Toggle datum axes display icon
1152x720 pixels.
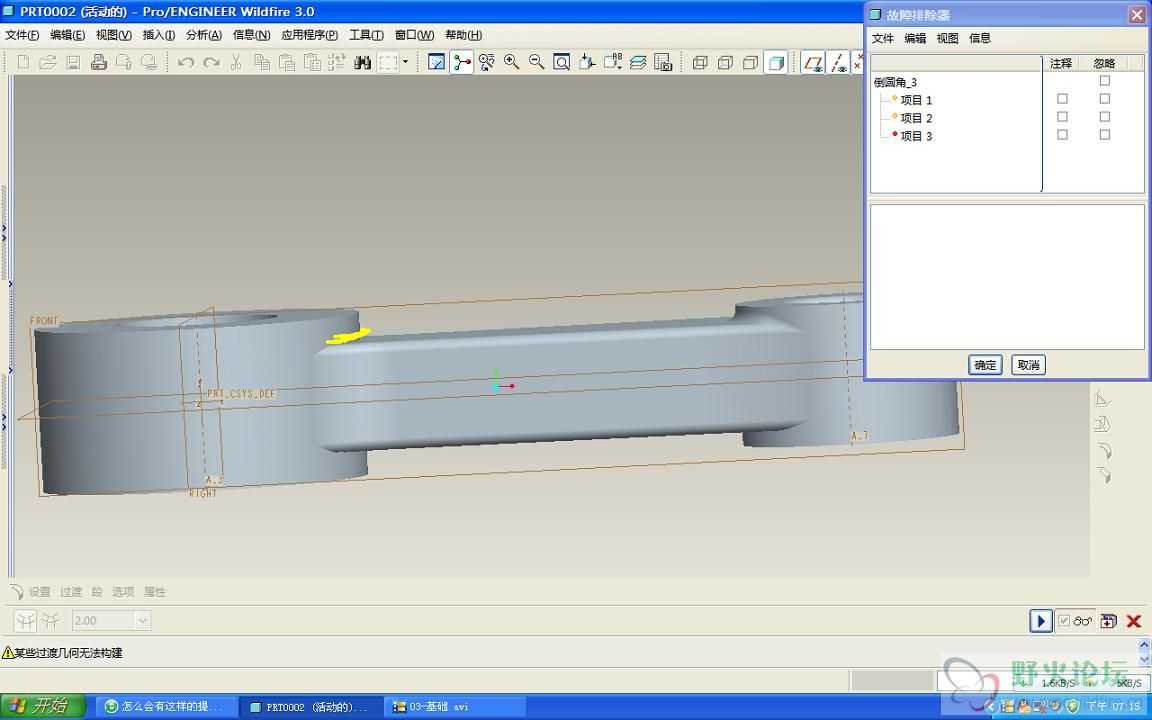click(x=838, y=62)
